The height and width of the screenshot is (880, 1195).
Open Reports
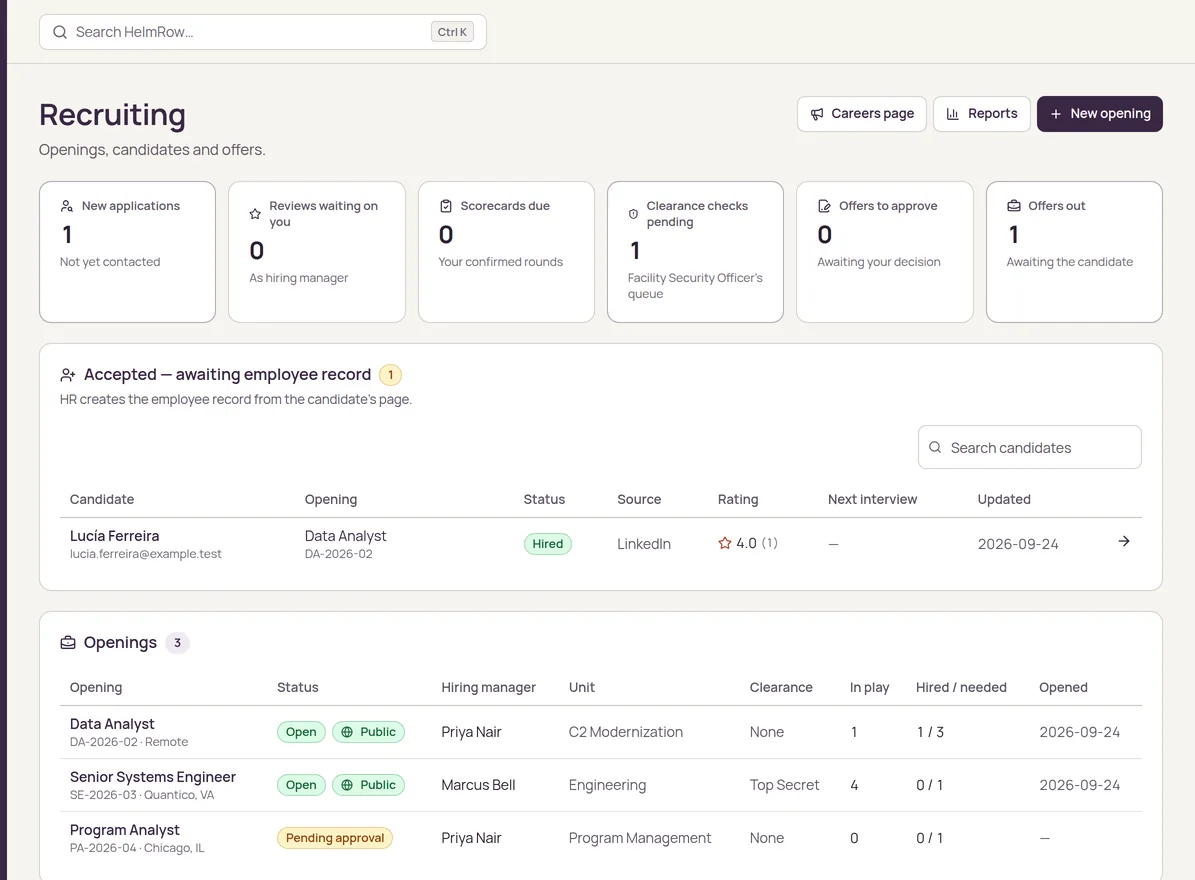pos(982,114)
